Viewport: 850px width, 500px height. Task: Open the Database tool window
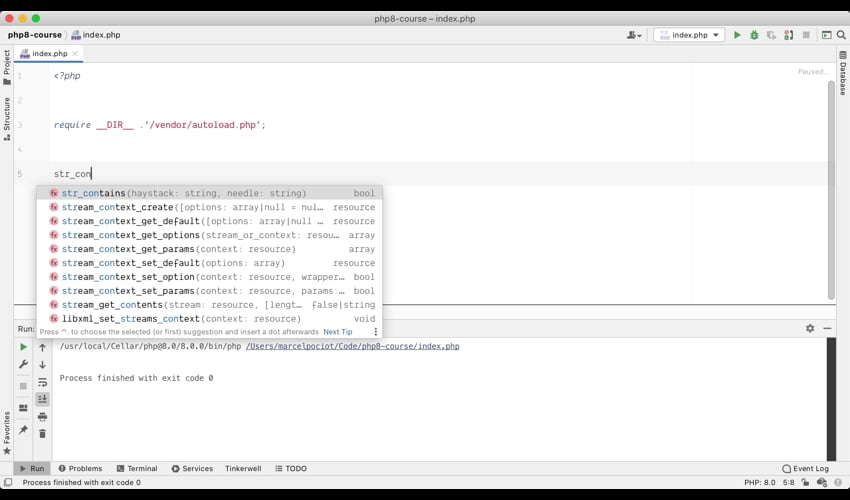[842, 74]
